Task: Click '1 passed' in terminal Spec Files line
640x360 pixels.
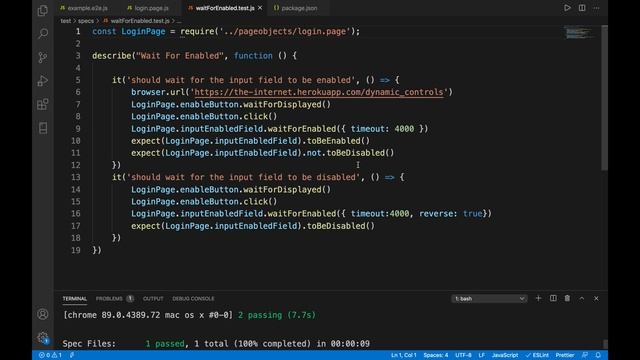Action: [165, 344]
